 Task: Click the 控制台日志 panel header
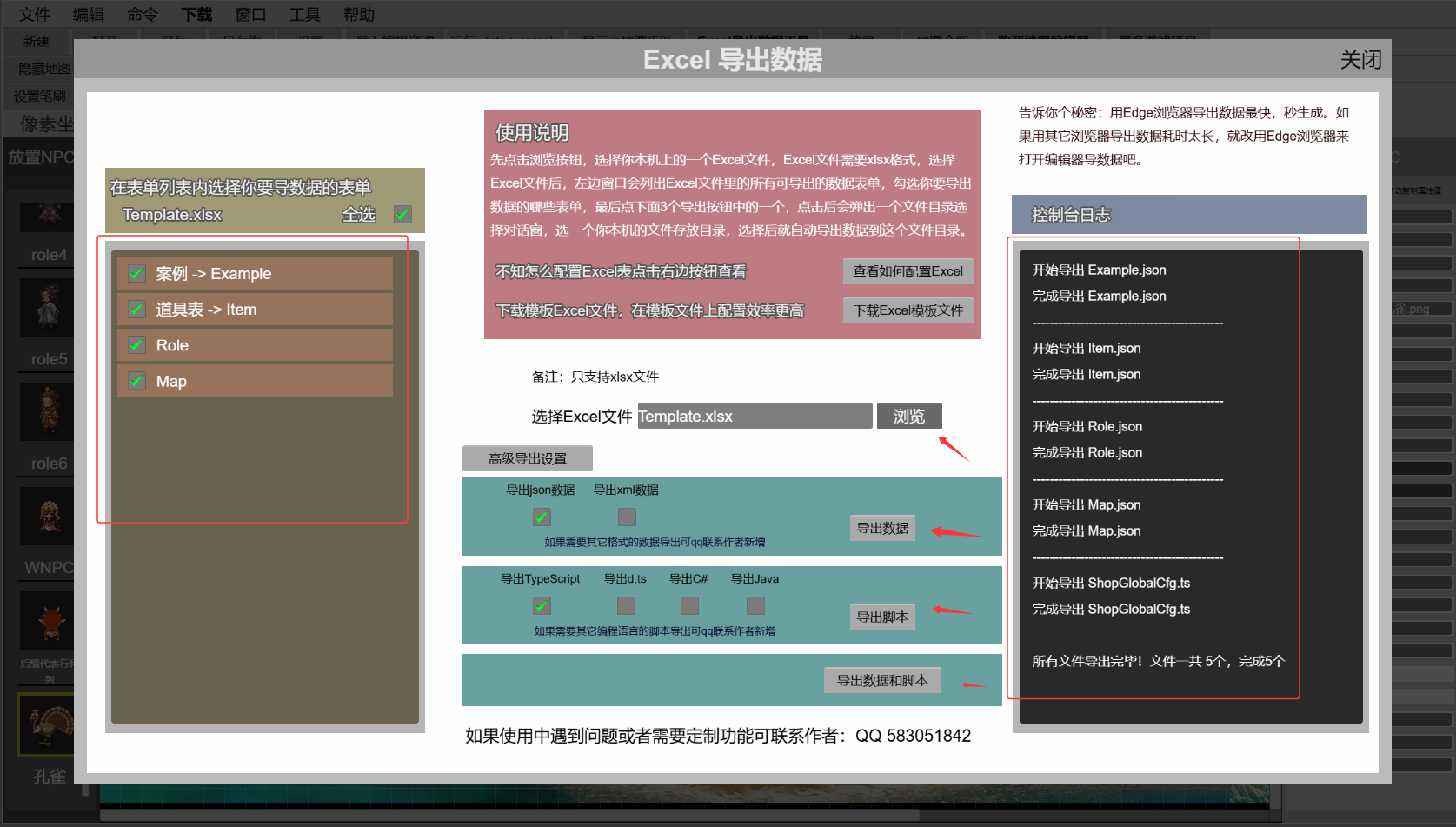1189,215
